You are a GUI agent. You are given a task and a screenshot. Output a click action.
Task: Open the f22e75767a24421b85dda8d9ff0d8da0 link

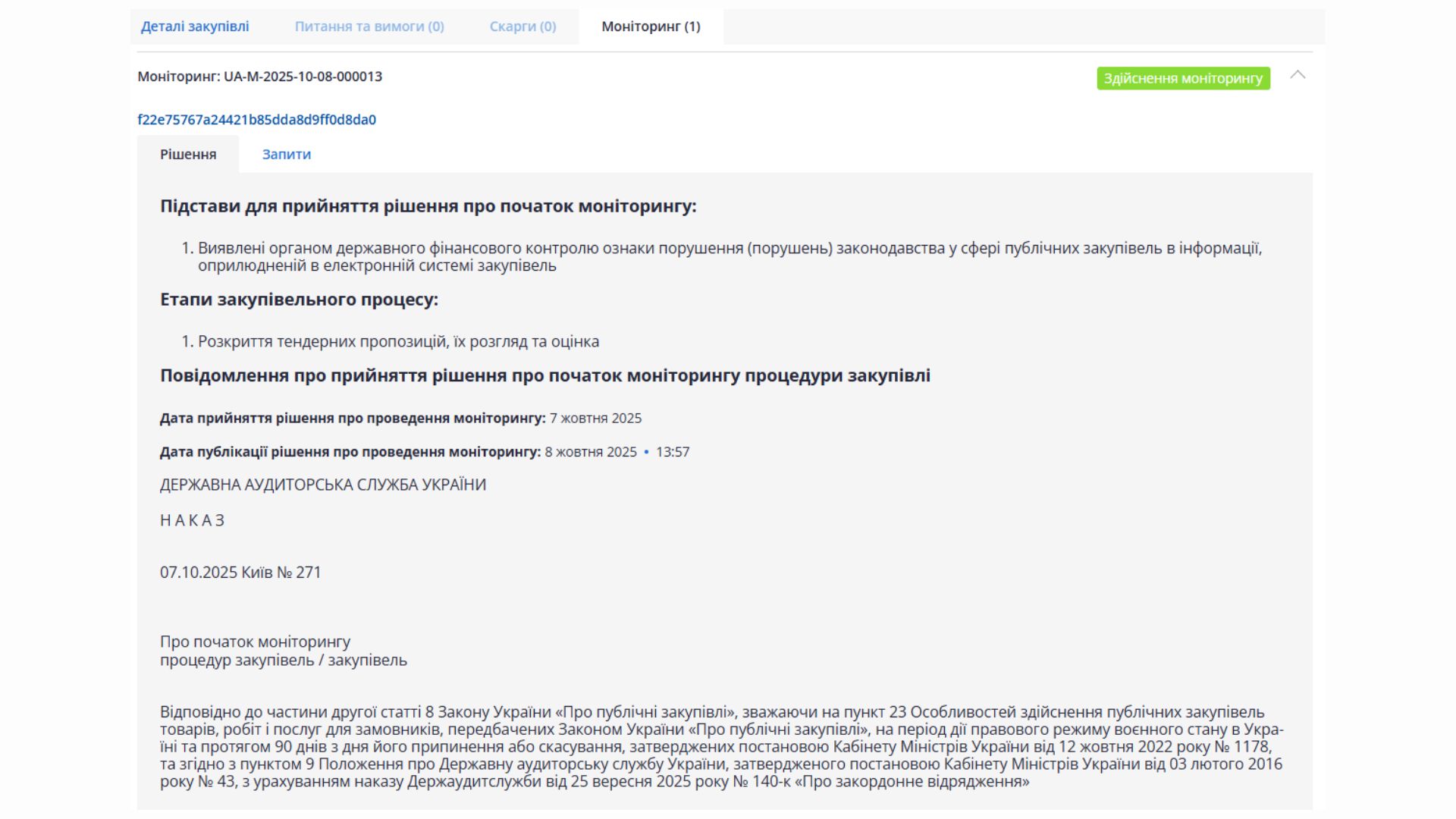point(256,120)
